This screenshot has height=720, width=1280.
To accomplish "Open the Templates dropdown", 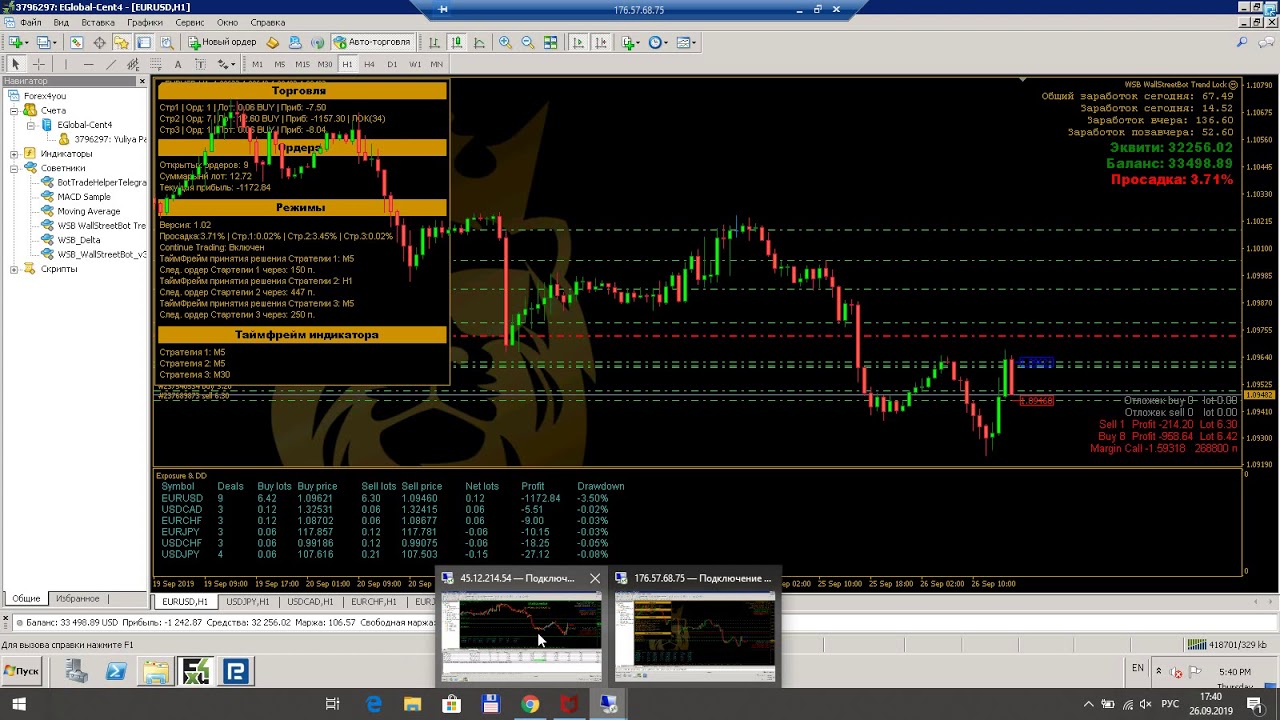I will tap(686, 42).
